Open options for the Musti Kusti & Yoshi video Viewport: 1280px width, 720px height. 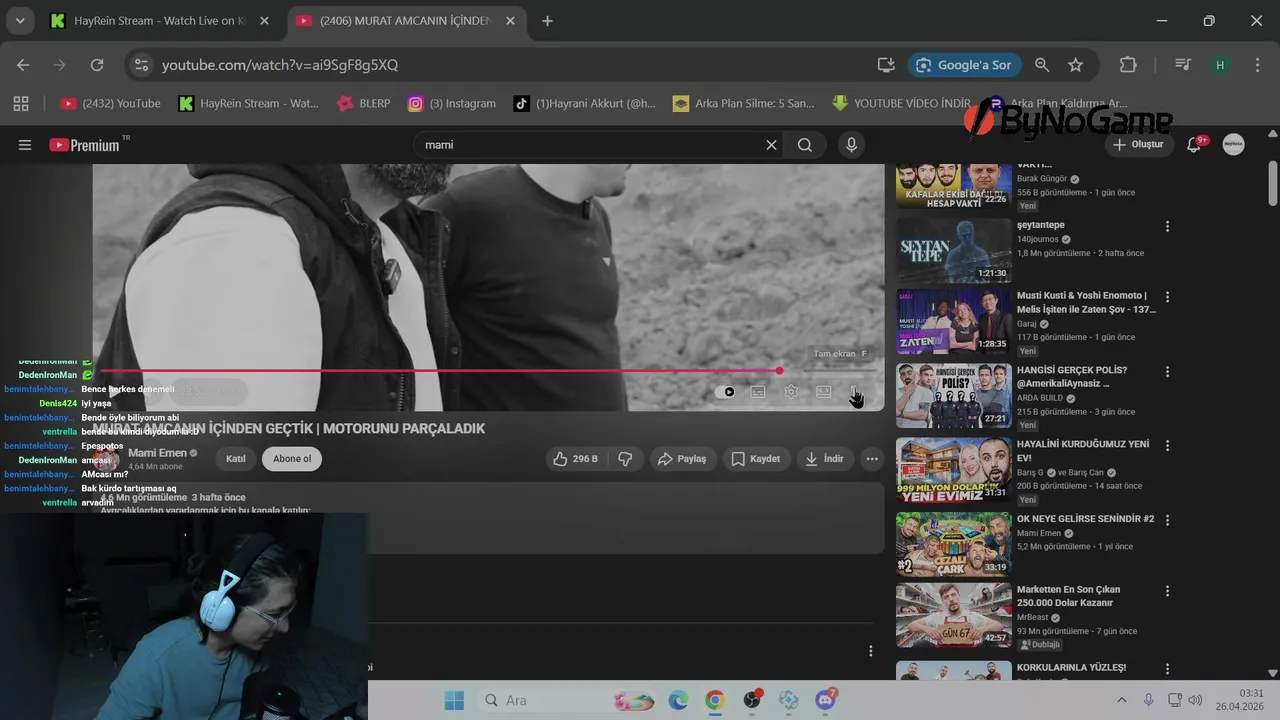coord(1167,297)
